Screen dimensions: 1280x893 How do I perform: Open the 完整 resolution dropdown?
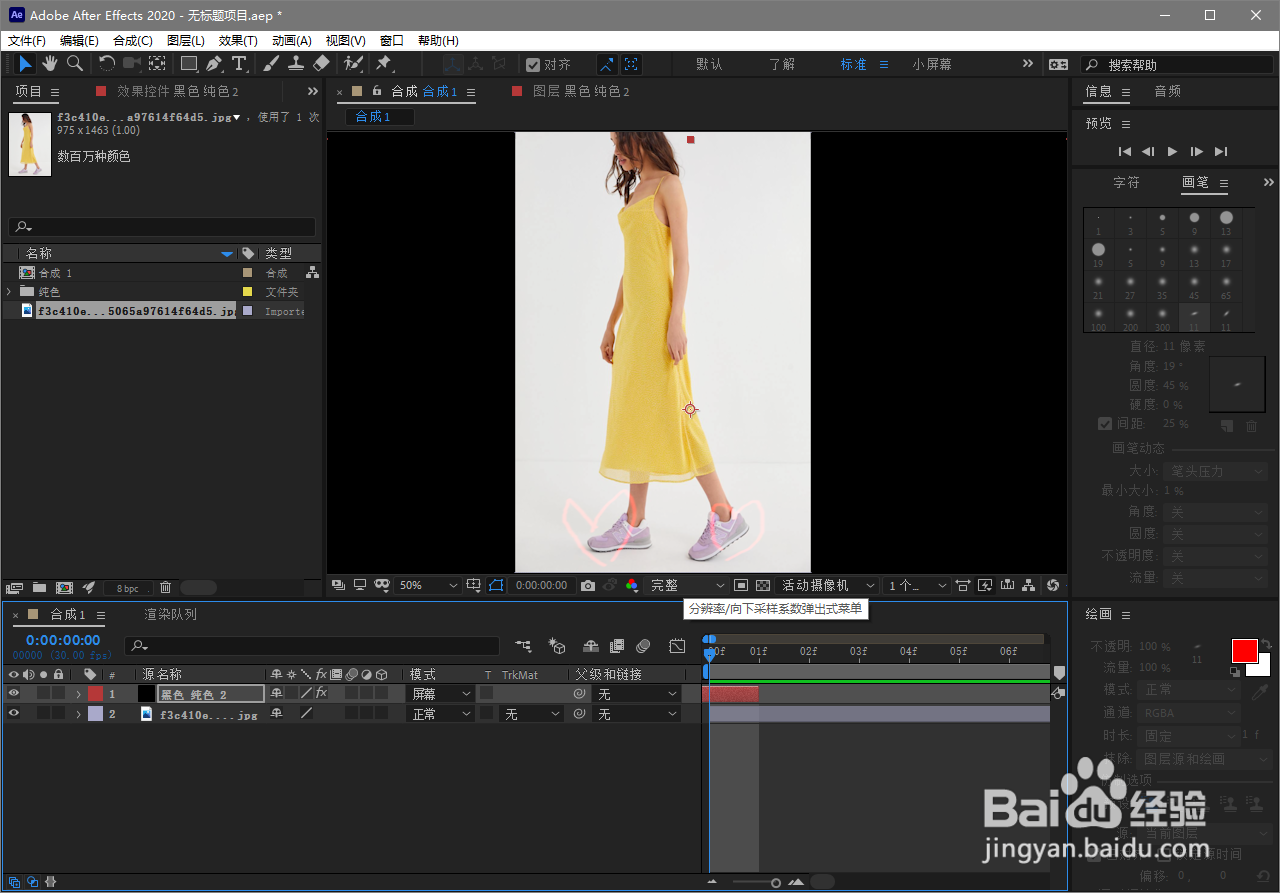pyautogui.click(x=687, y=585)
